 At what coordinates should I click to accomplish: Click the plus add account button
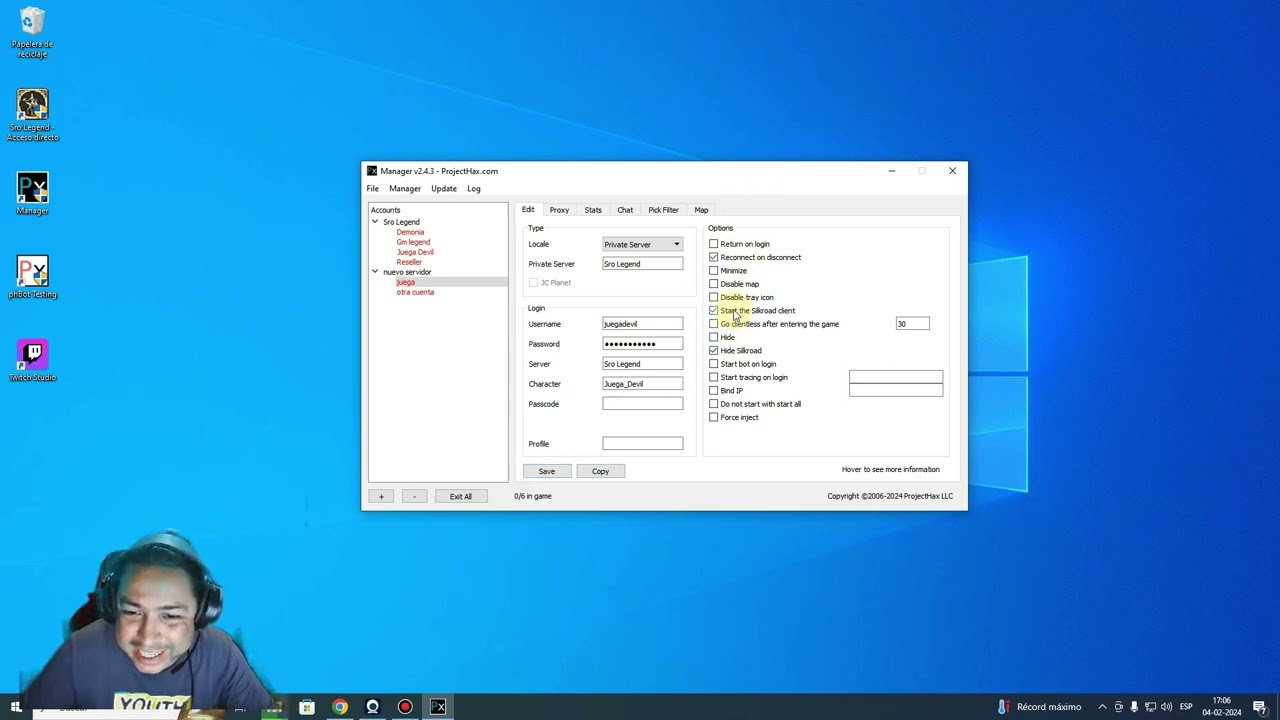(x=380, y=496)
